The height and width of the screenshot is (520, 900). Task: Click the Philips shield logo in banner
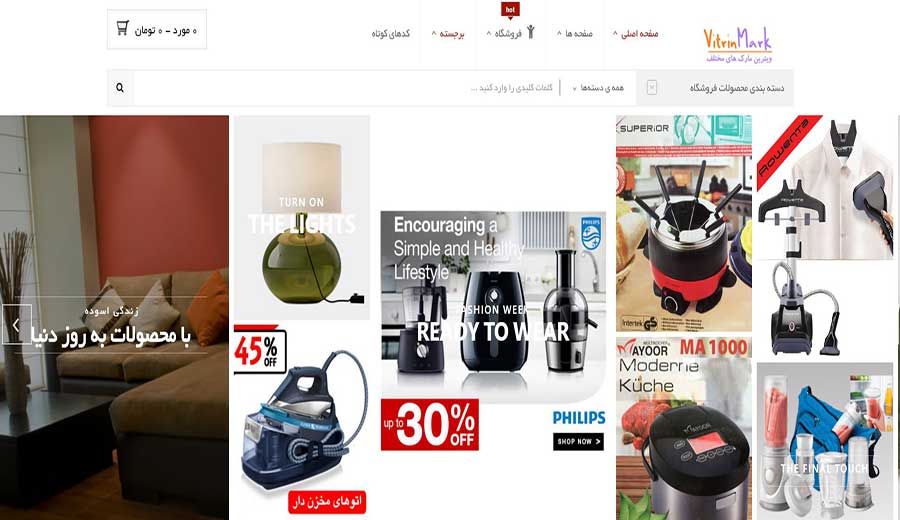pos(591,233)
